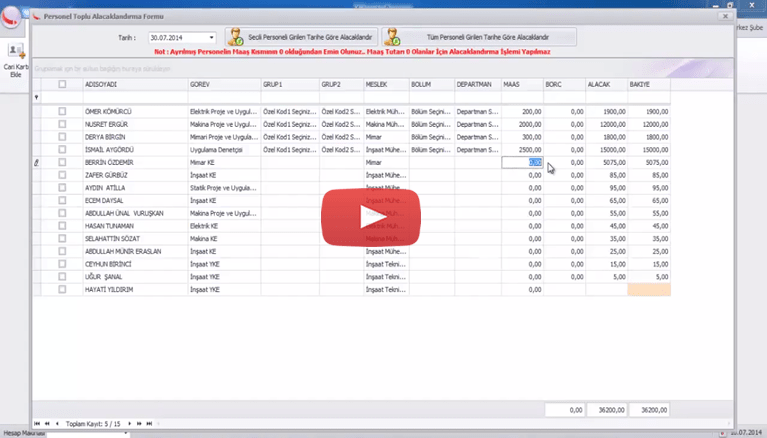767x438 pixels.
Task: Click the filter row funnel icon
Action: pos(37,98)
